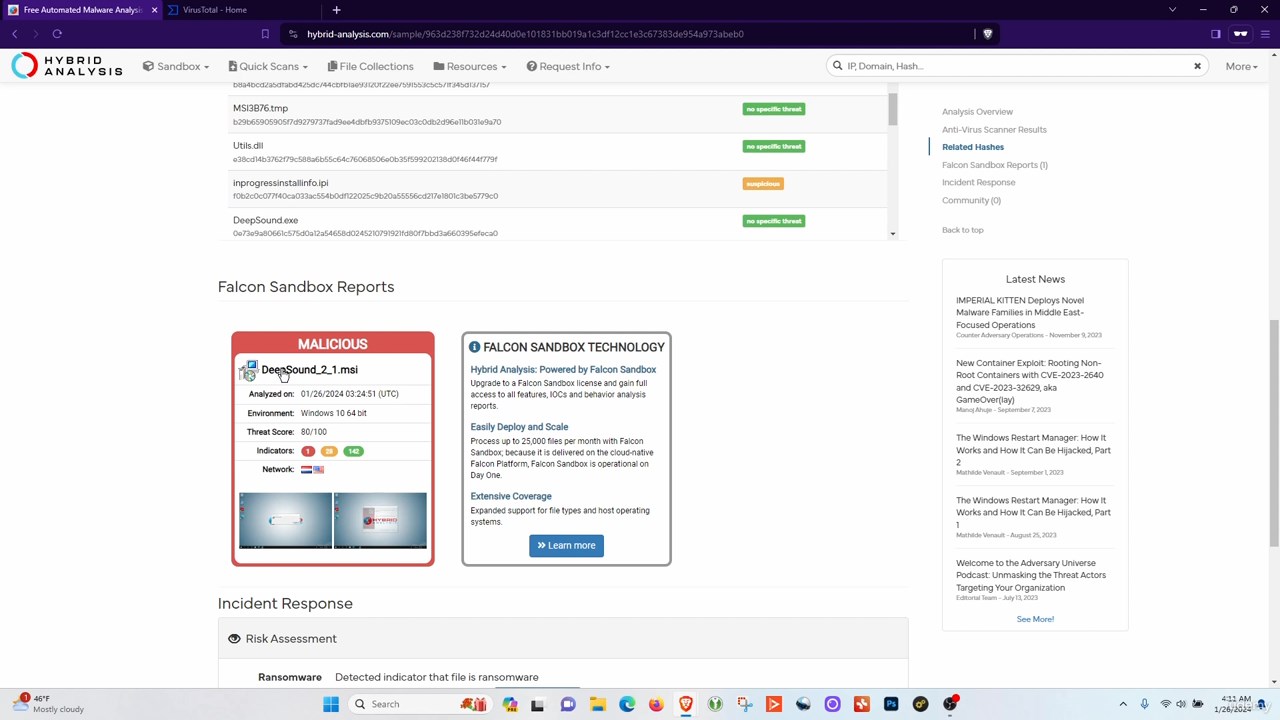Expand the Sandbox dropdown menu
The width and height of the screenshot is (1280, 720).
pyautogui.click(x=175, y=66)
